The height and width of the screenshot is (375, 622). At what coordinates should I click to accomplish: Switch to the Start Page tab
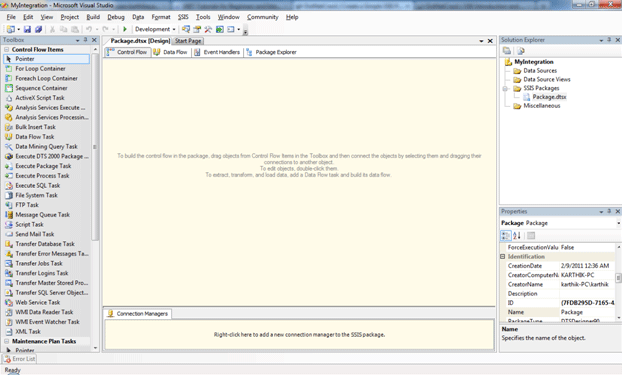point(188,41)
